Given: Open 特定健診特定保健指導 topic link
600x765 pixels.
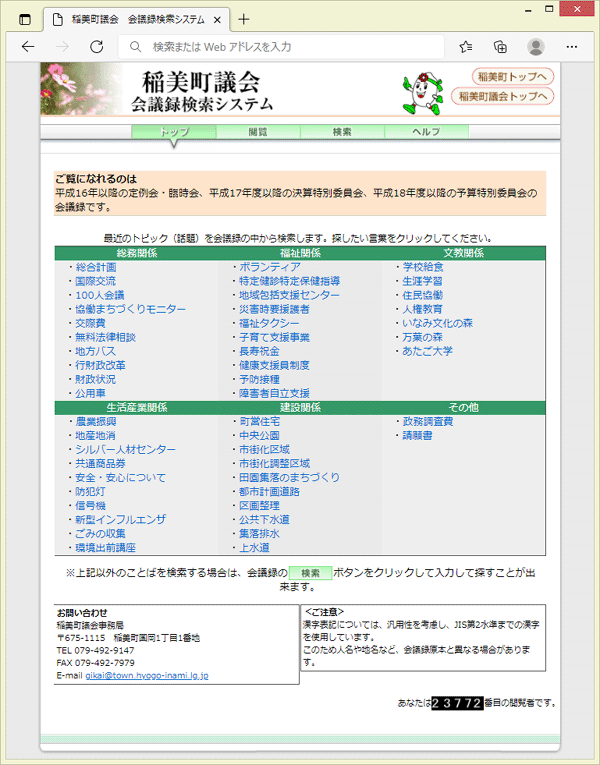Looking at the screenshot, I should pyautogui.click(x=290, y=281).
